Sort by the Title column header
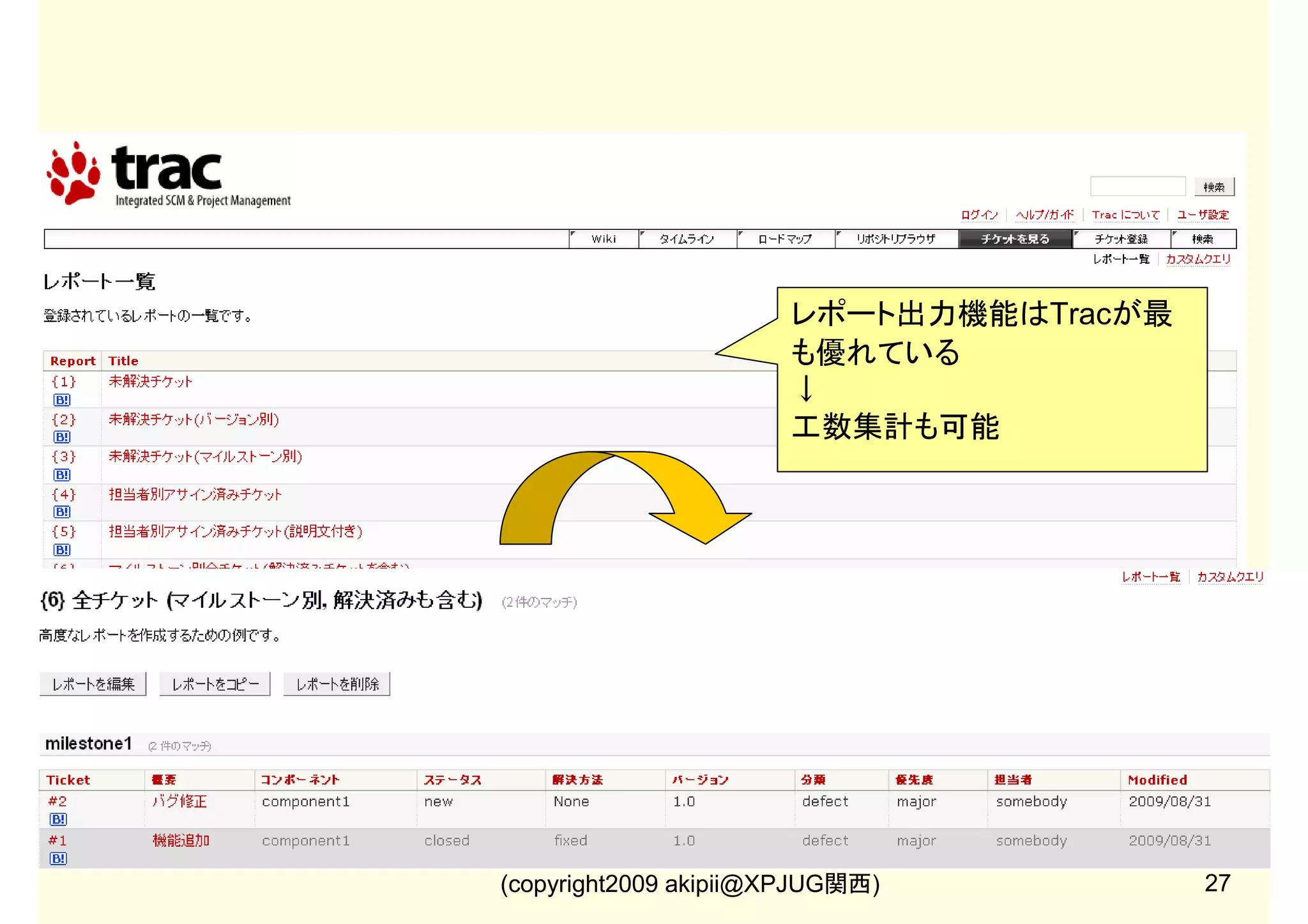Viewport: 1308px width, 924px height. (123, 361)
